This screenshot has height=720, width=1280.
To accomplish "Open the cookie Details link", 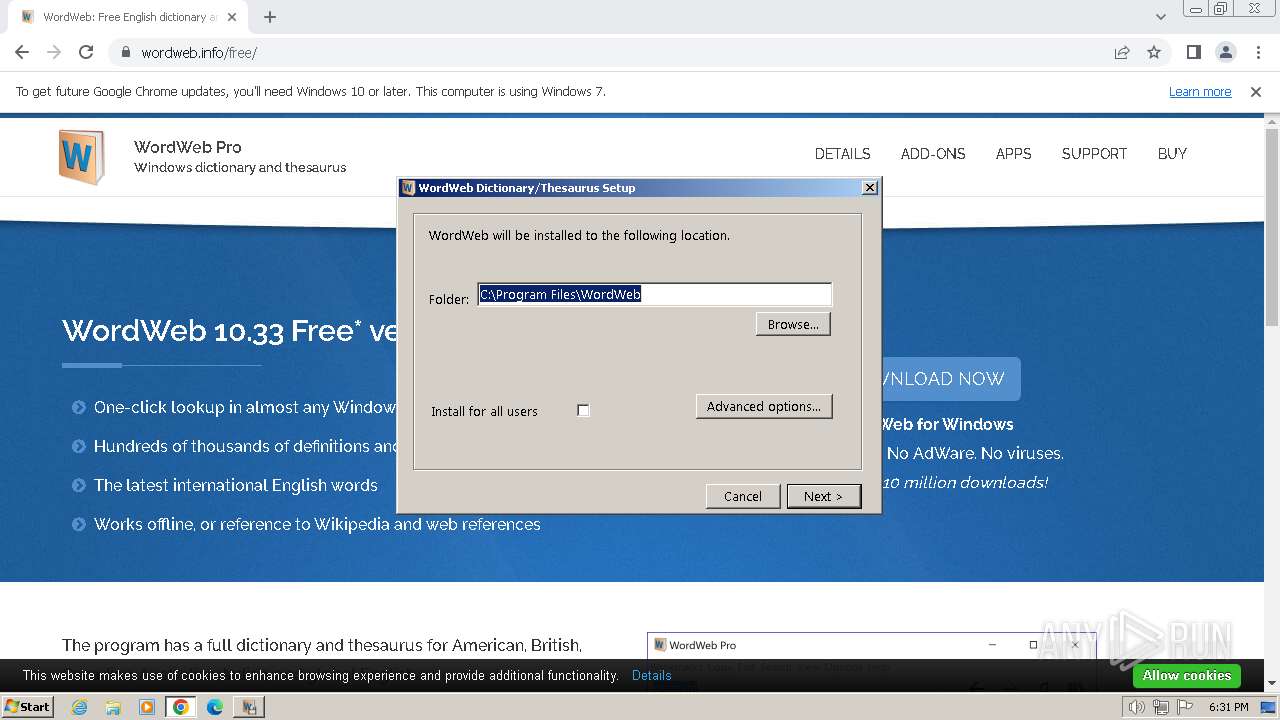I will pyautogui.click(x=652, y=675).
